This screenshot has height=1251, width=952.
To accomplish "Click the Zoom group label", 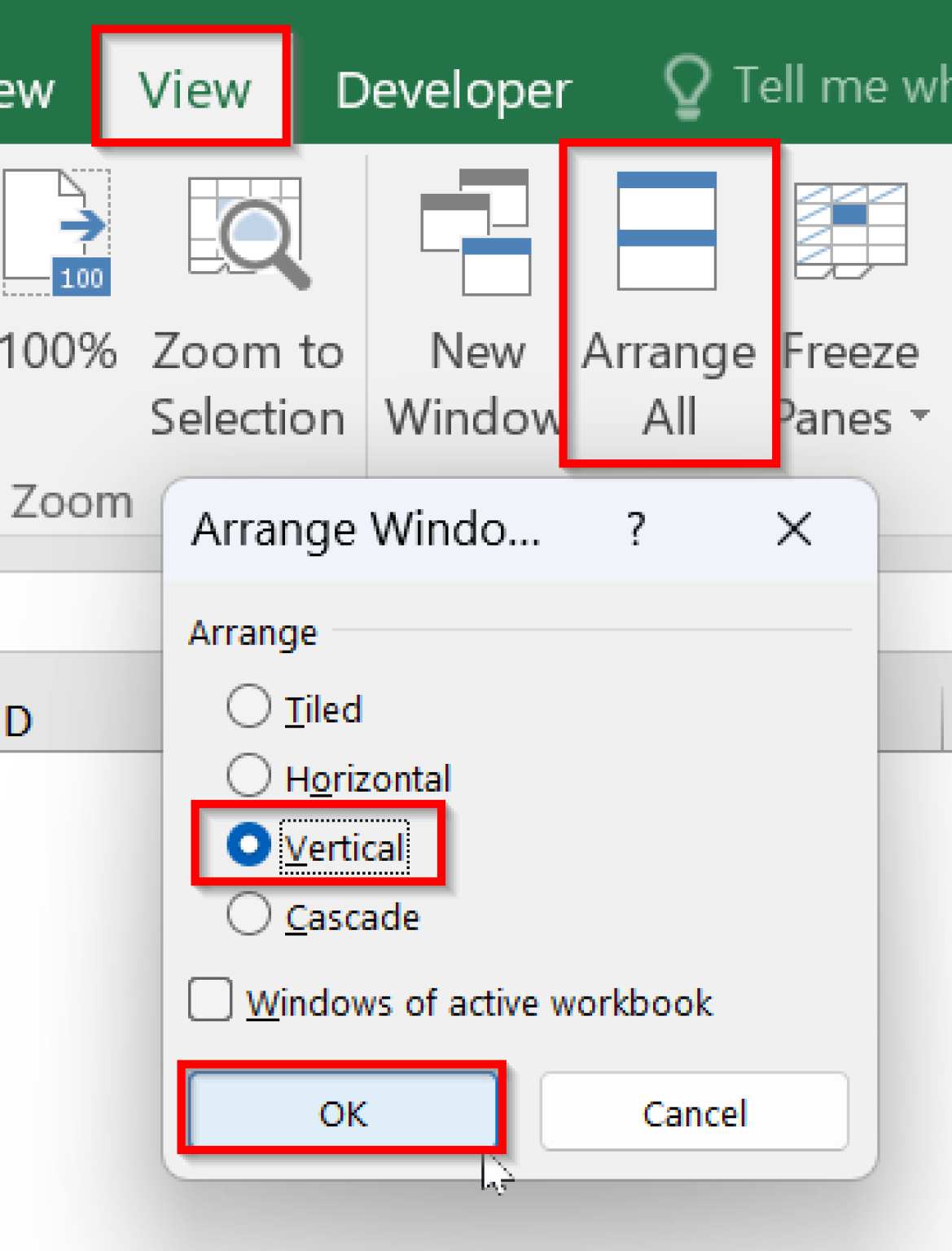I will 72,502.
